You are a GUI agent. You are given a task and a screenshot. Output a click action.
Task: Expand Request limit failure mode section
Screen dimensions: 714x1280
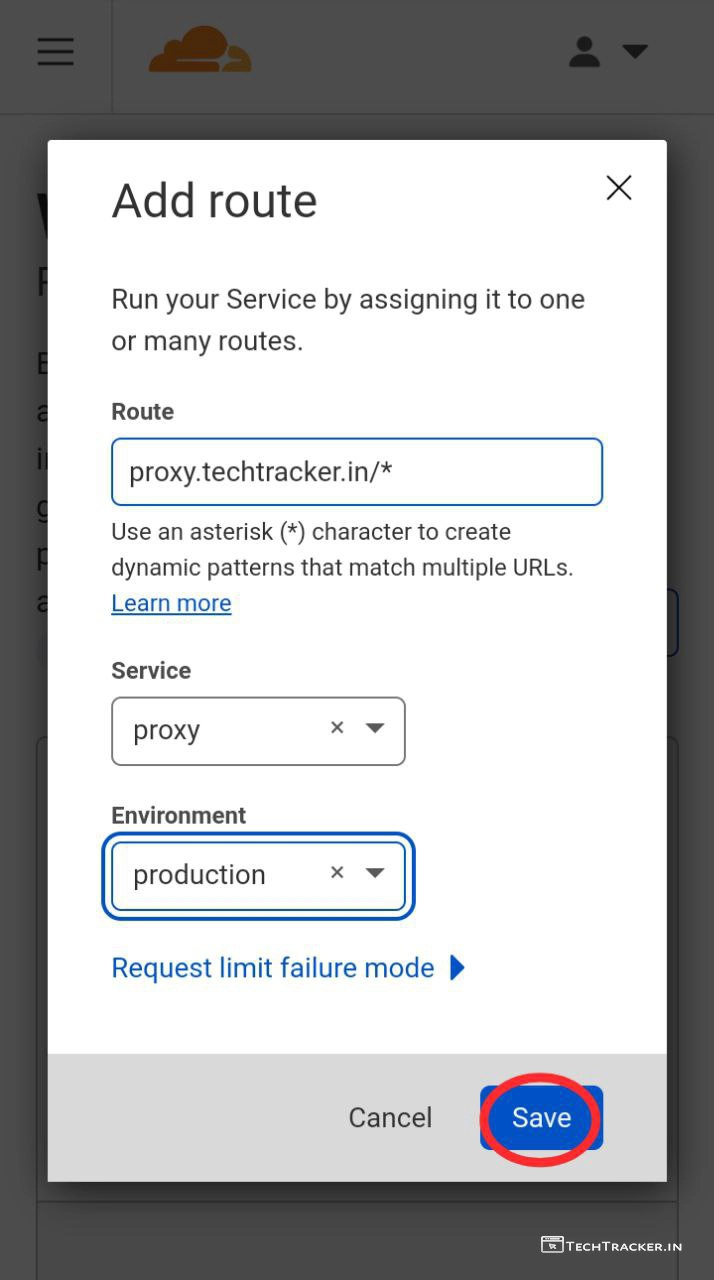click(x=272, y=968)
